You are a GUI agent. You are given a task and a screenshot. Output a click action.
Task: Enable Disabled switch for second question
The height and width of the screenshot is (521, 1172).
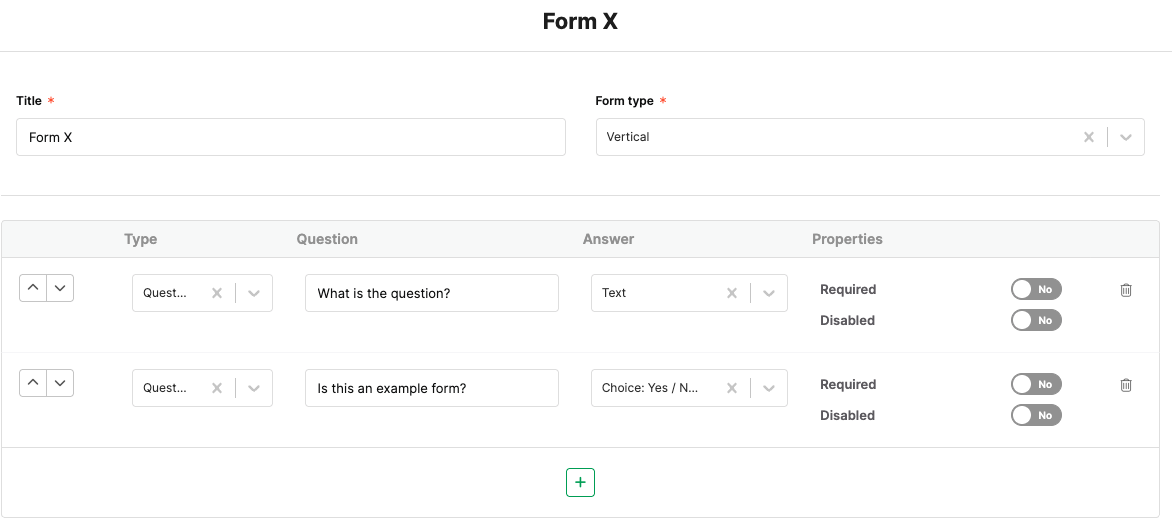(x=1035, y=415)
